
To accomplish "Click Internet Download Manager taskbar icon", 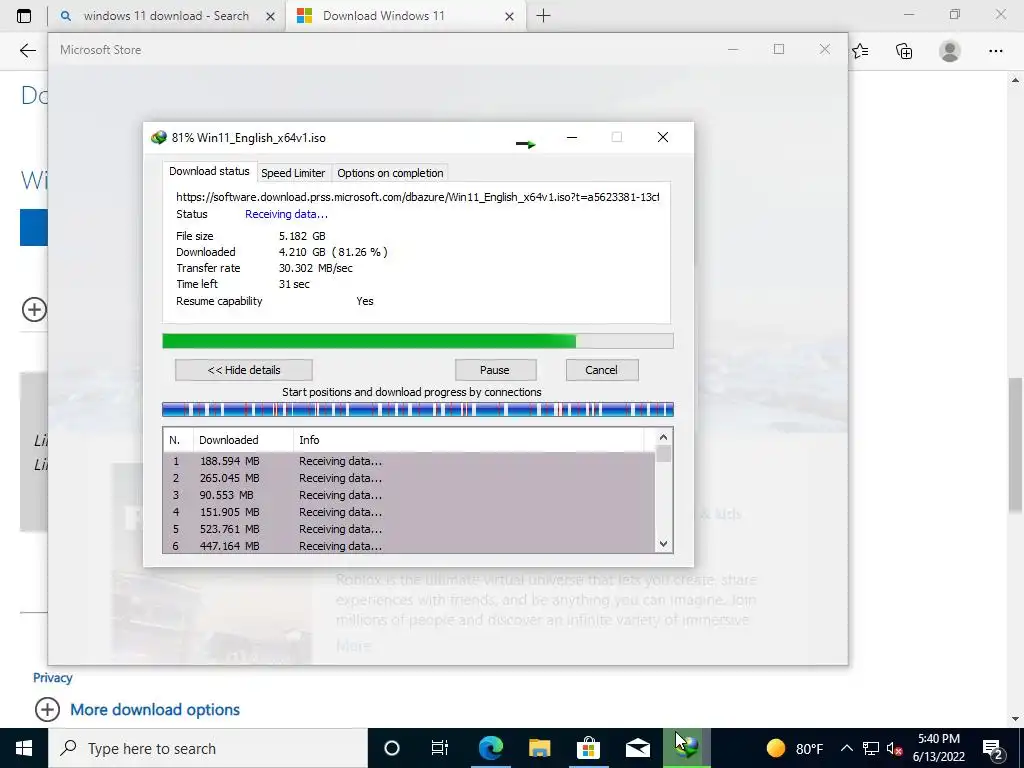I will (686, 748).
